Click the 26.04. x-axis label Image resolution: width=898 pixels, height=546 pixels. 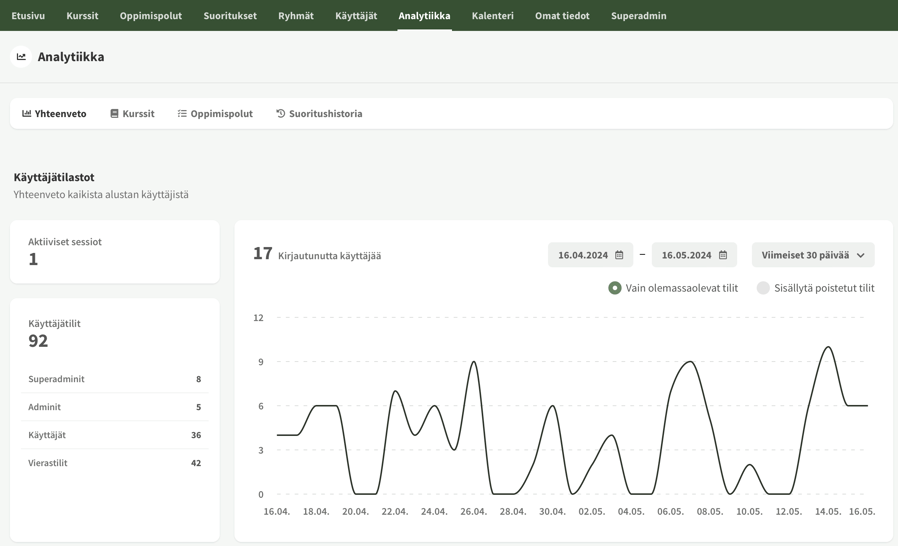pyautogui.click(x=474, y=512)
